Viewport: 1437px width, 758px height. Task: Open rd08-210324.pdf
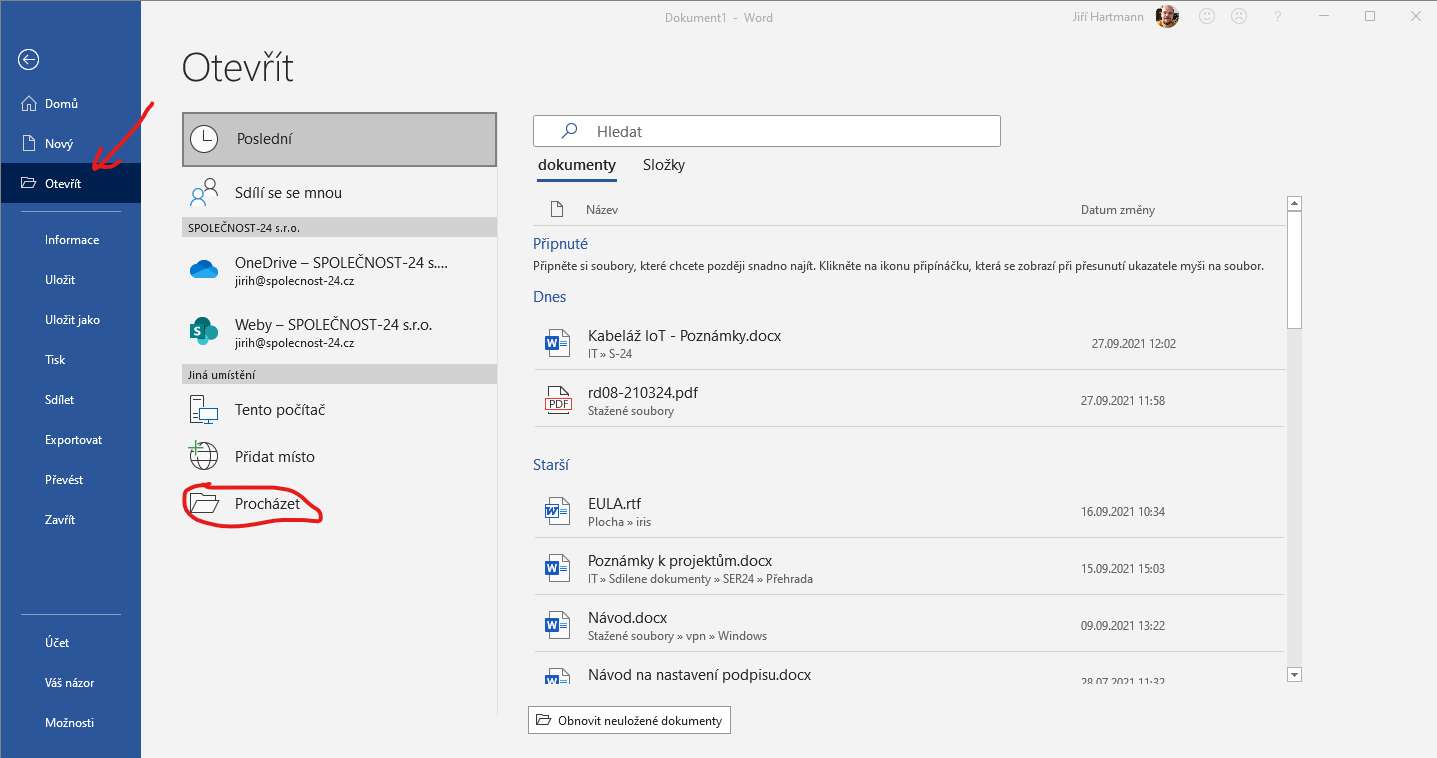[x=910, y=400]
